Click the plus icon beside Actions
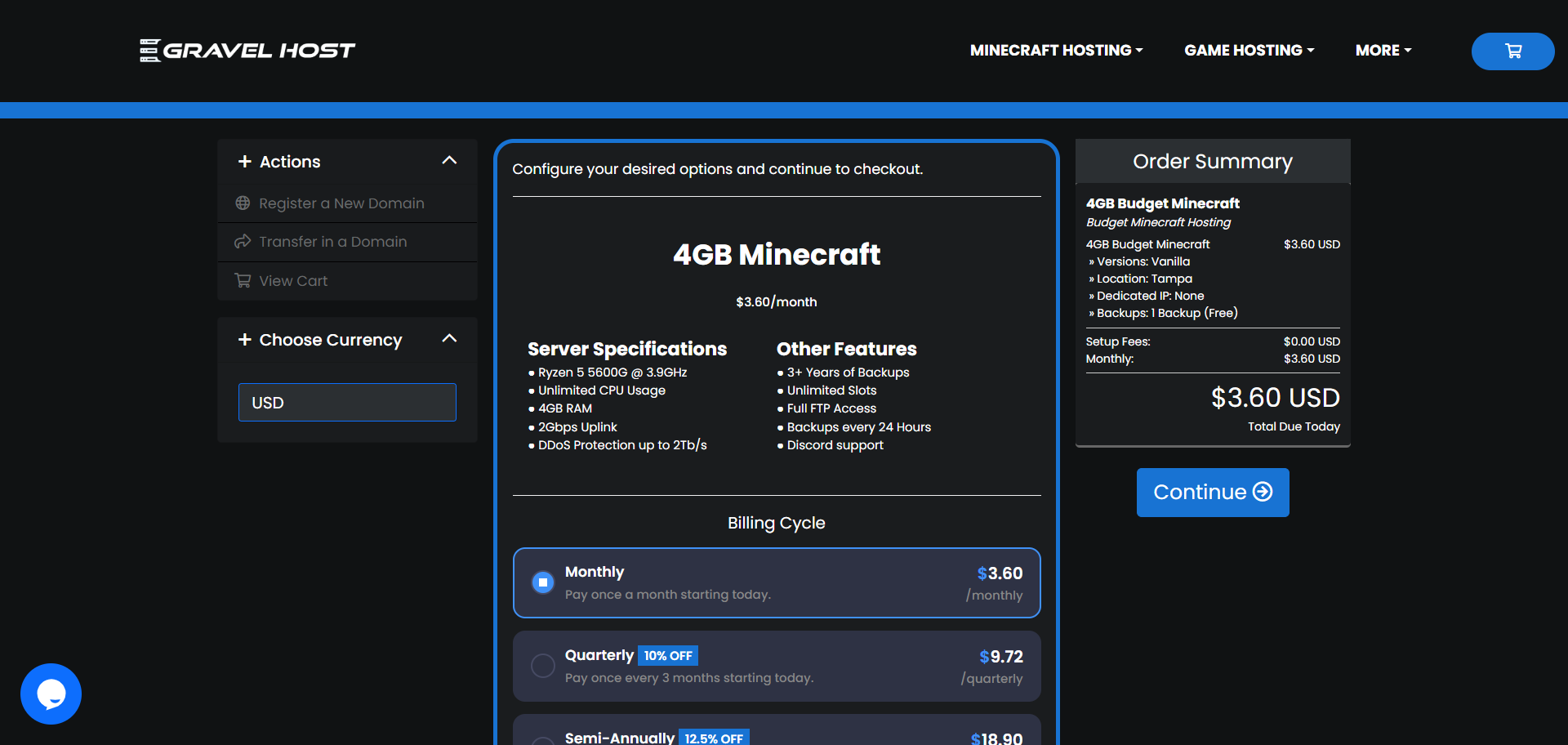Viewport: 1568px width, 745px height. (x=245, y=161)
